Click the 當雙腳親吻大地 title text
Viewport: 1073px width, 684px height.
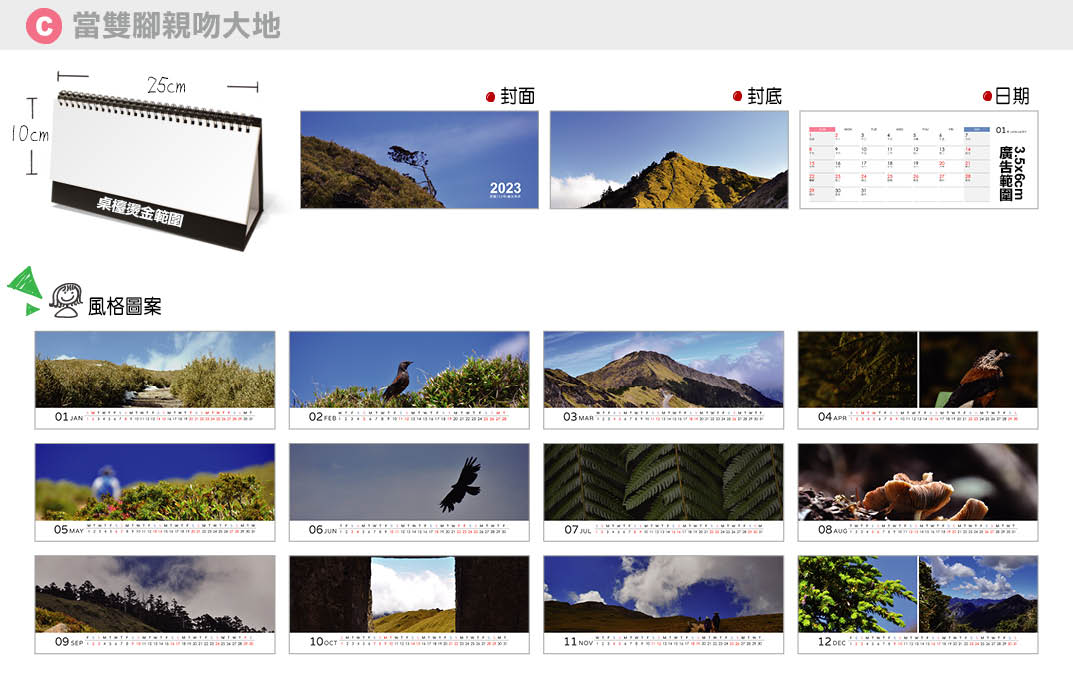point(176,26)
